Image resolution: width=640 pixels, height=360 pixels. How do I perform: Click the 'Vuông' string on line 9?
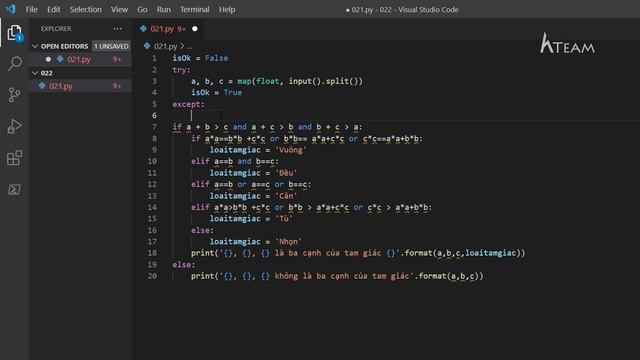click(291, 150)
